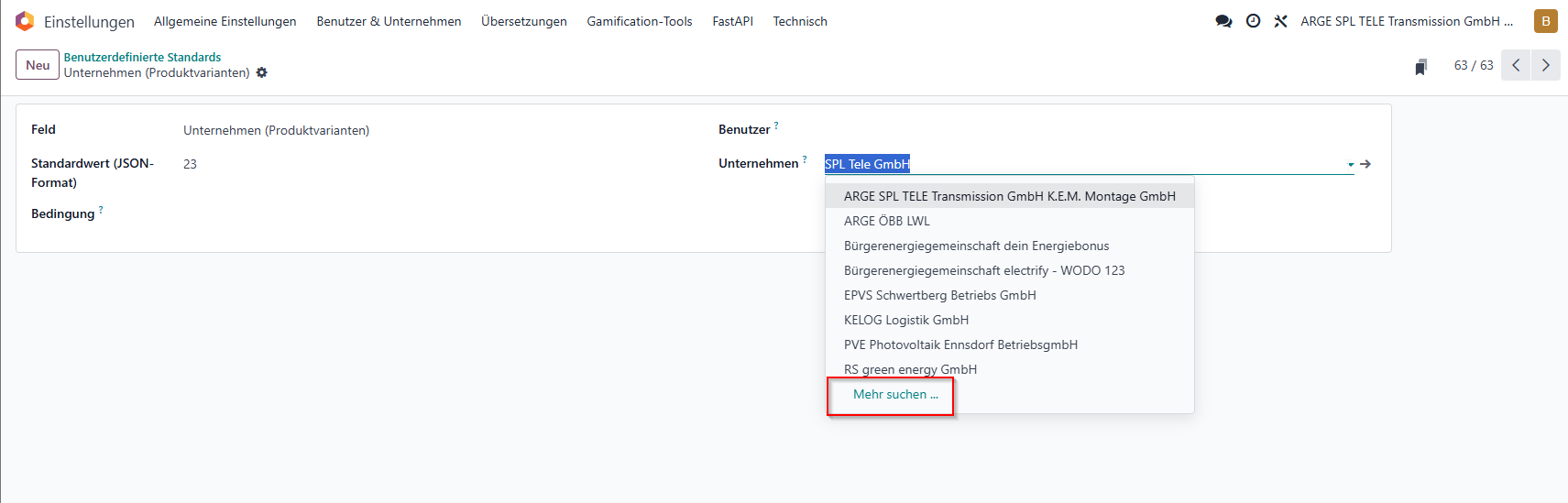Open the conversations chat icon
Viewport: 1568px width, 503px height.
(x=1223, y=21)
